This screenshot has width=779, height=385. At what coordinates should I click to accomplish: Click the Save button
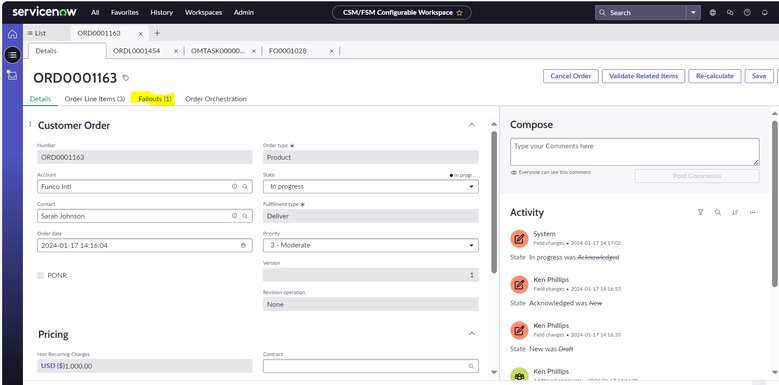click(x=759, y=76)
